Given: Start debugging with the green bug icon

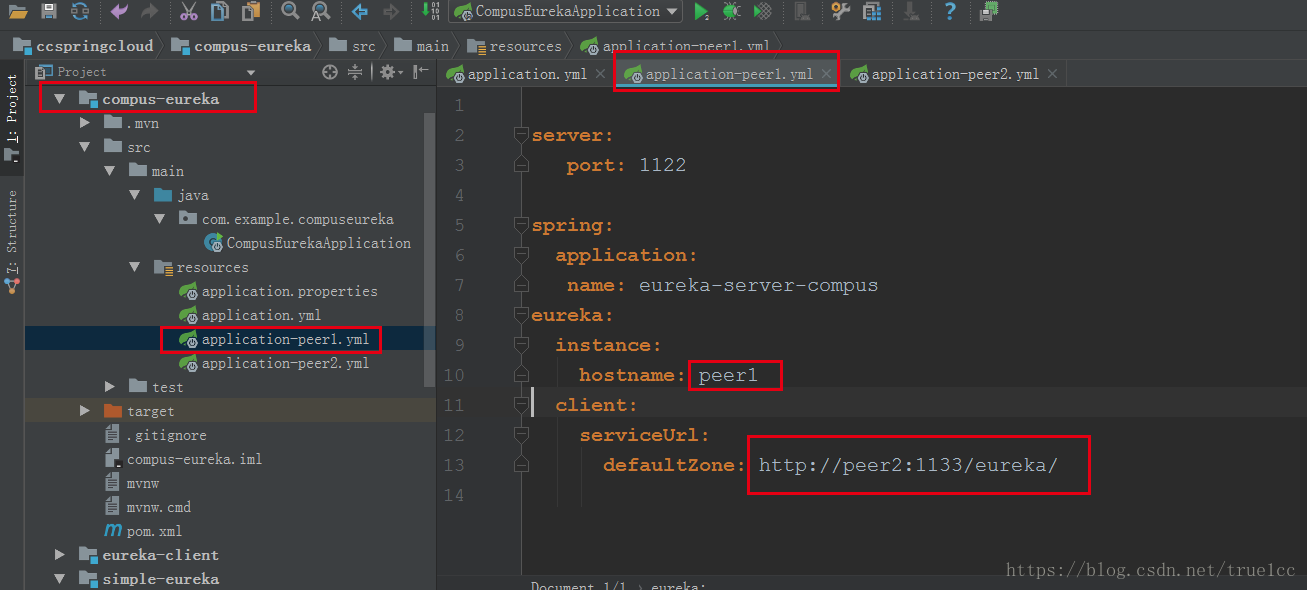Looking at the screenshot, I should click(x=732, y=12).
